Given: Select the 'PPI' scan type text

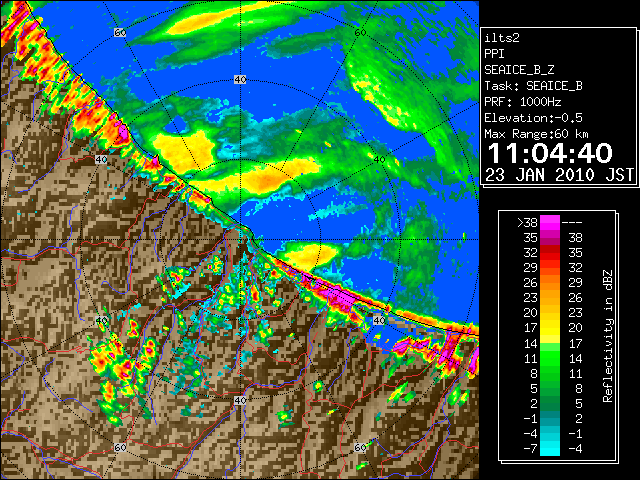Looking at the screenshot, I should coord(494,54).
